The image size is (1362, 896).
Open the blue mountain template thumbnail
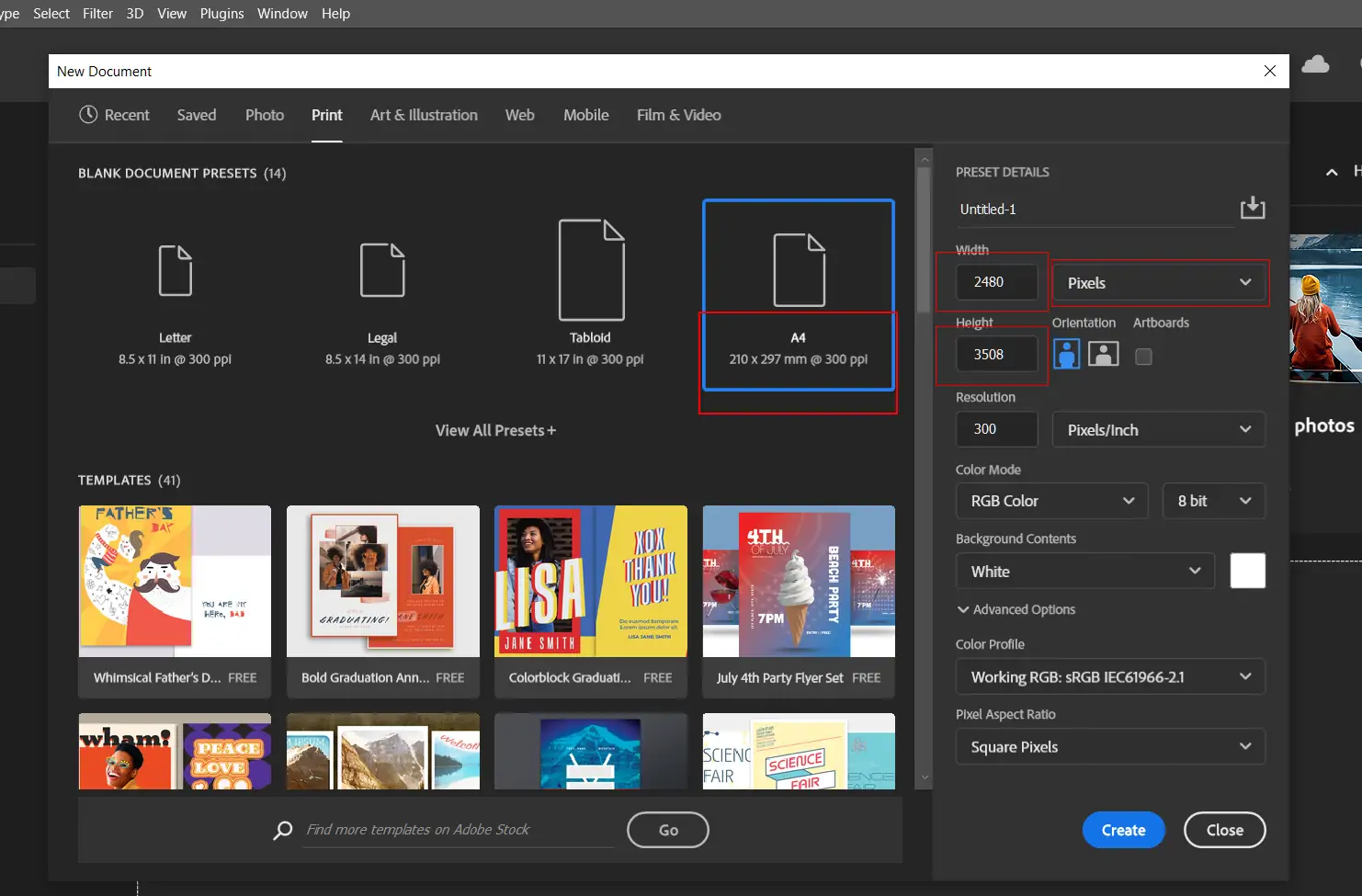(x=591, y=752)
